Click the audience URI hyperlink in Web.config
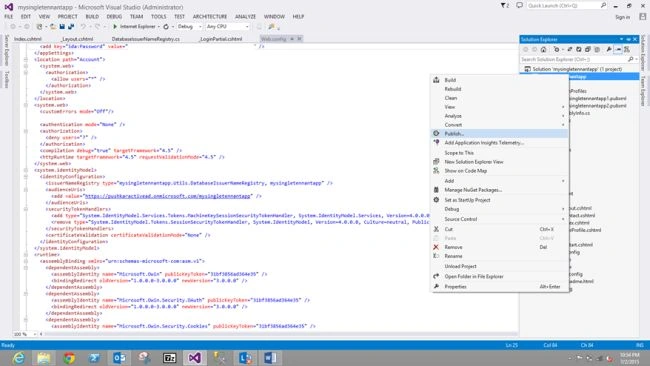Viewport: 650px width, 366px height. click(168, 196)
